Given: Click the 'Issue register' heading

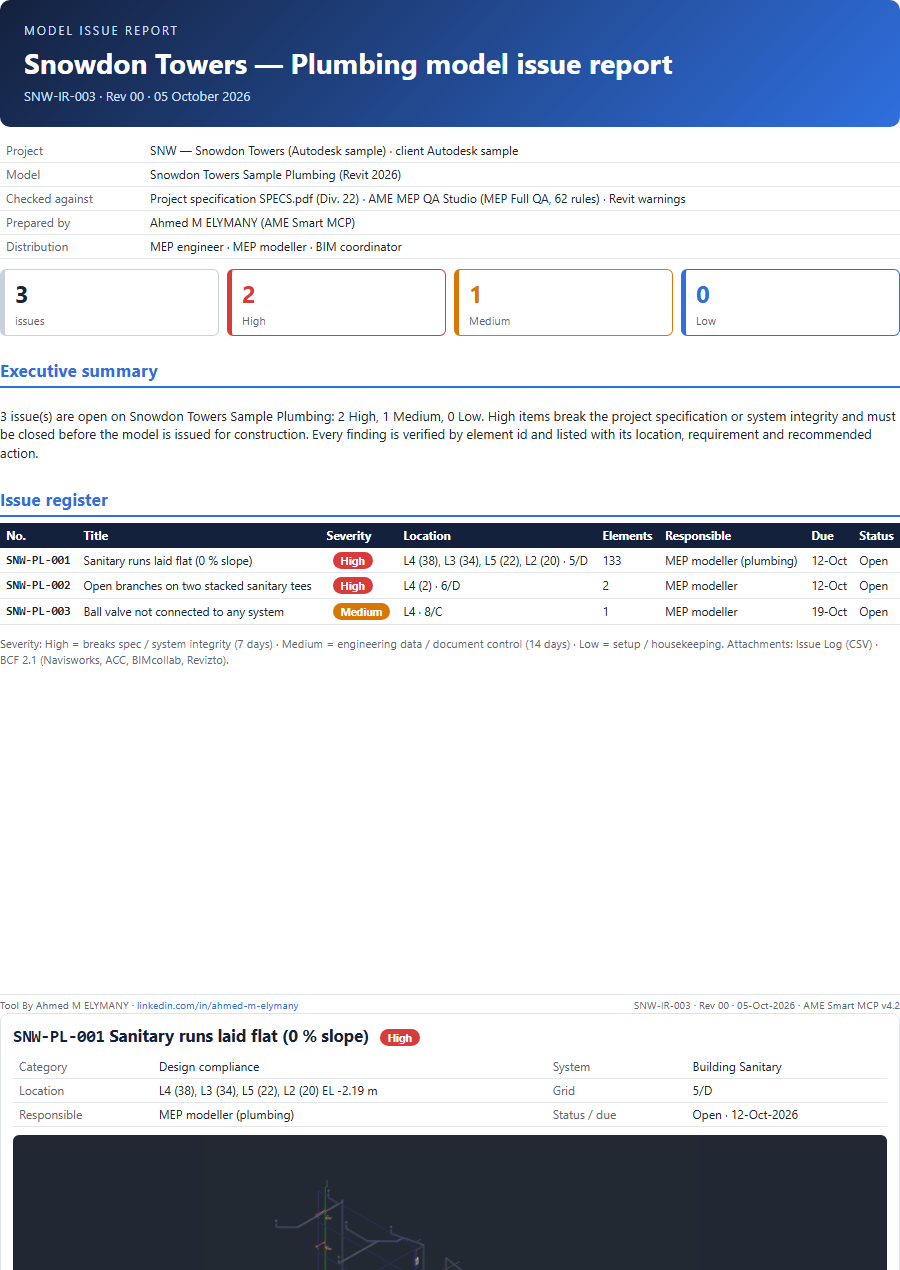Looking at the screenshot, I should 54,500.
